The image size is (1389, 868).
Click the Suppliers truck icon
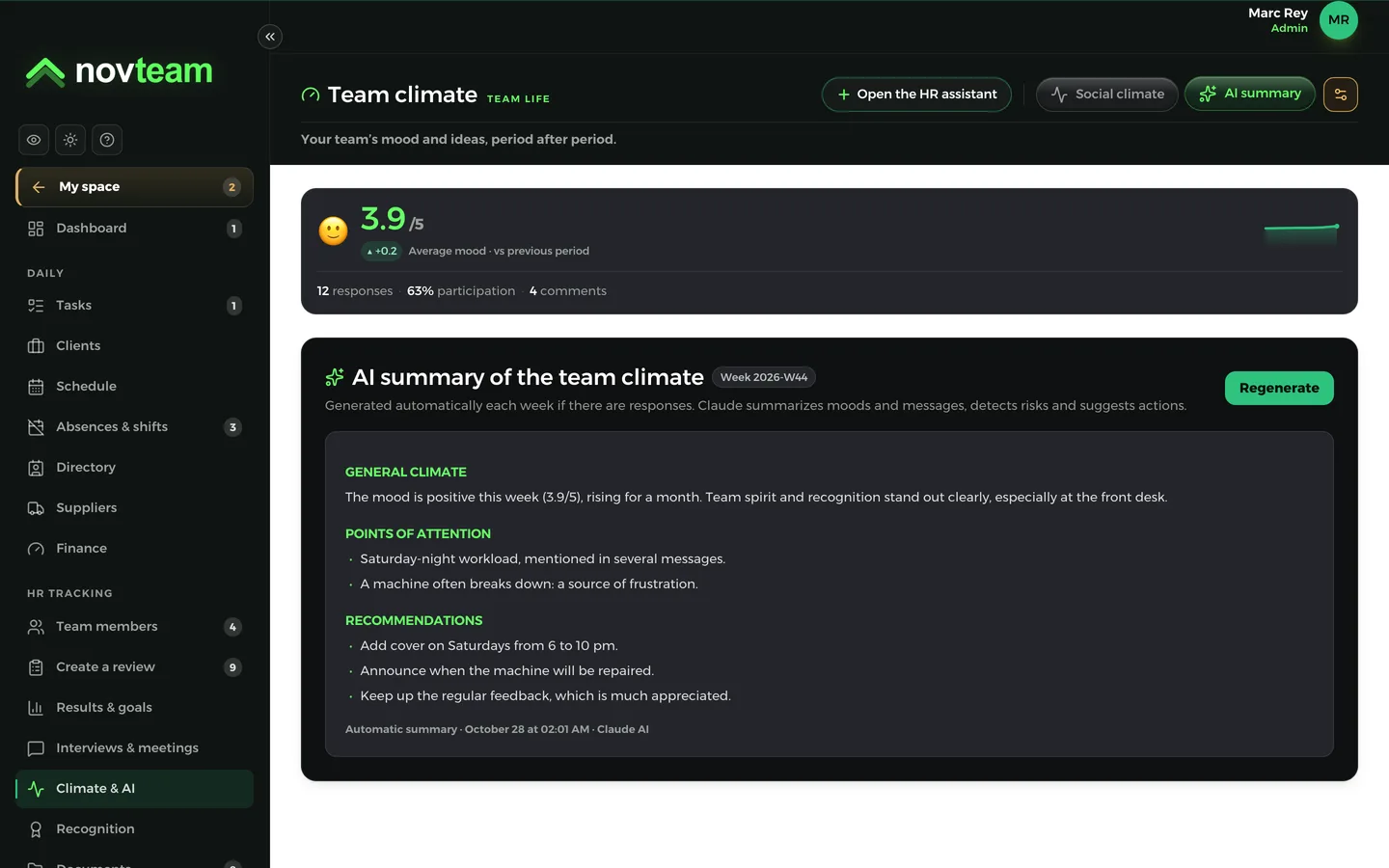[x=36, y=508]
